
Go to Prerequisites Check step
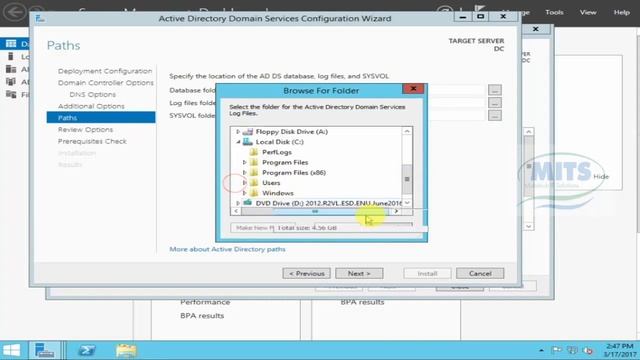coord(92,142)
